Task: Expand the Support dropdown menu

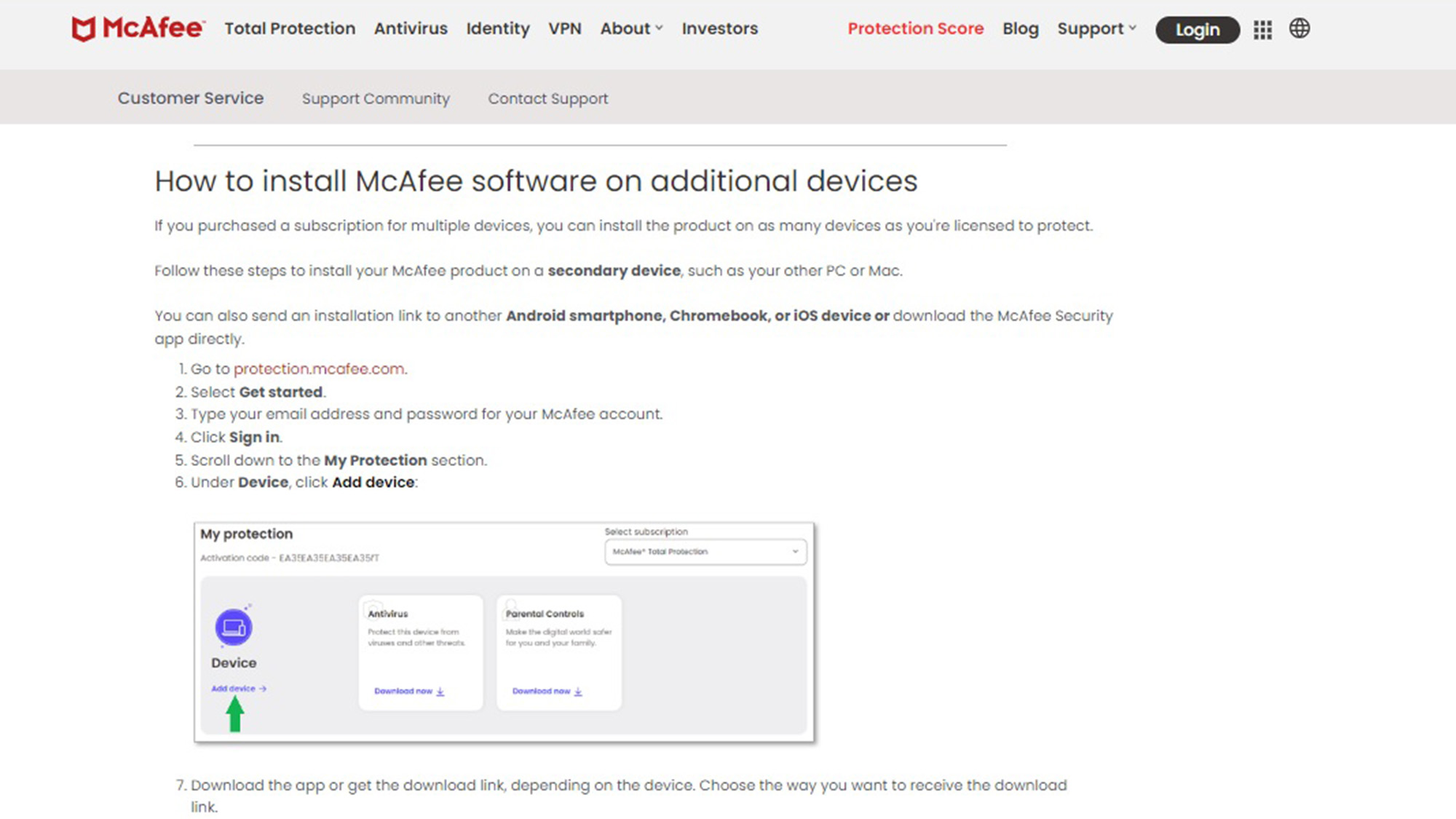Action: (x=1096, y=28)
